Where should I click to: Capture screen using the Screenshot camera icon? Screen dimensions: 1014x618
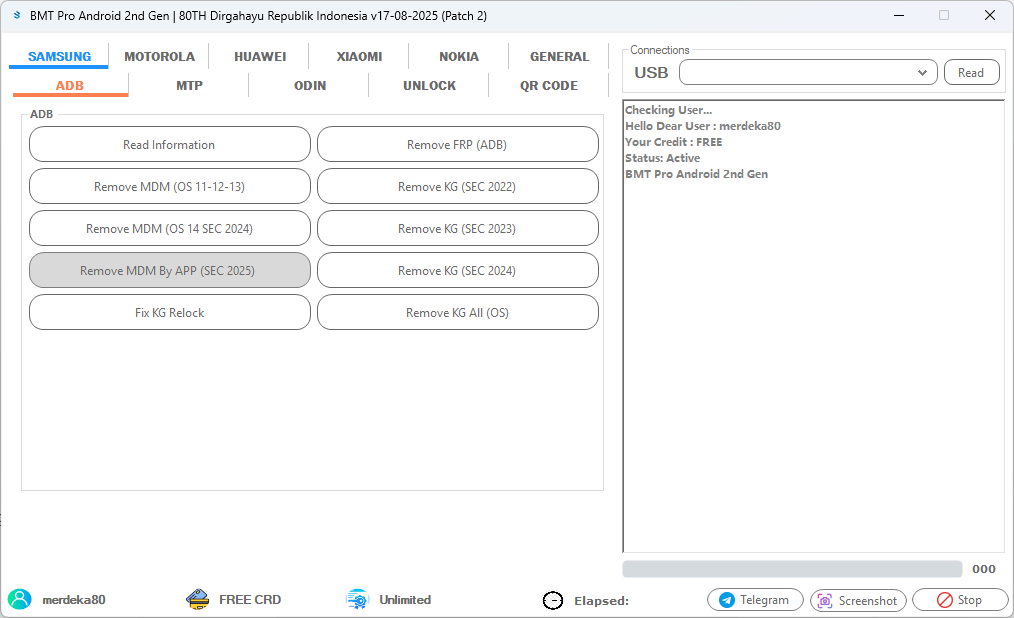pyautogui.click(x=824, y=600)
